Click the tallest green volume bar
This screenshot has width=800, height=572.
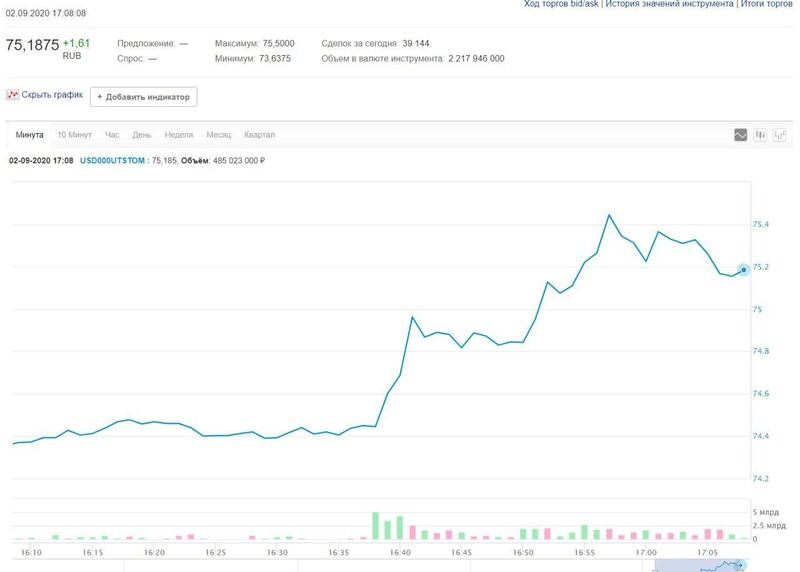coord(376,526)
